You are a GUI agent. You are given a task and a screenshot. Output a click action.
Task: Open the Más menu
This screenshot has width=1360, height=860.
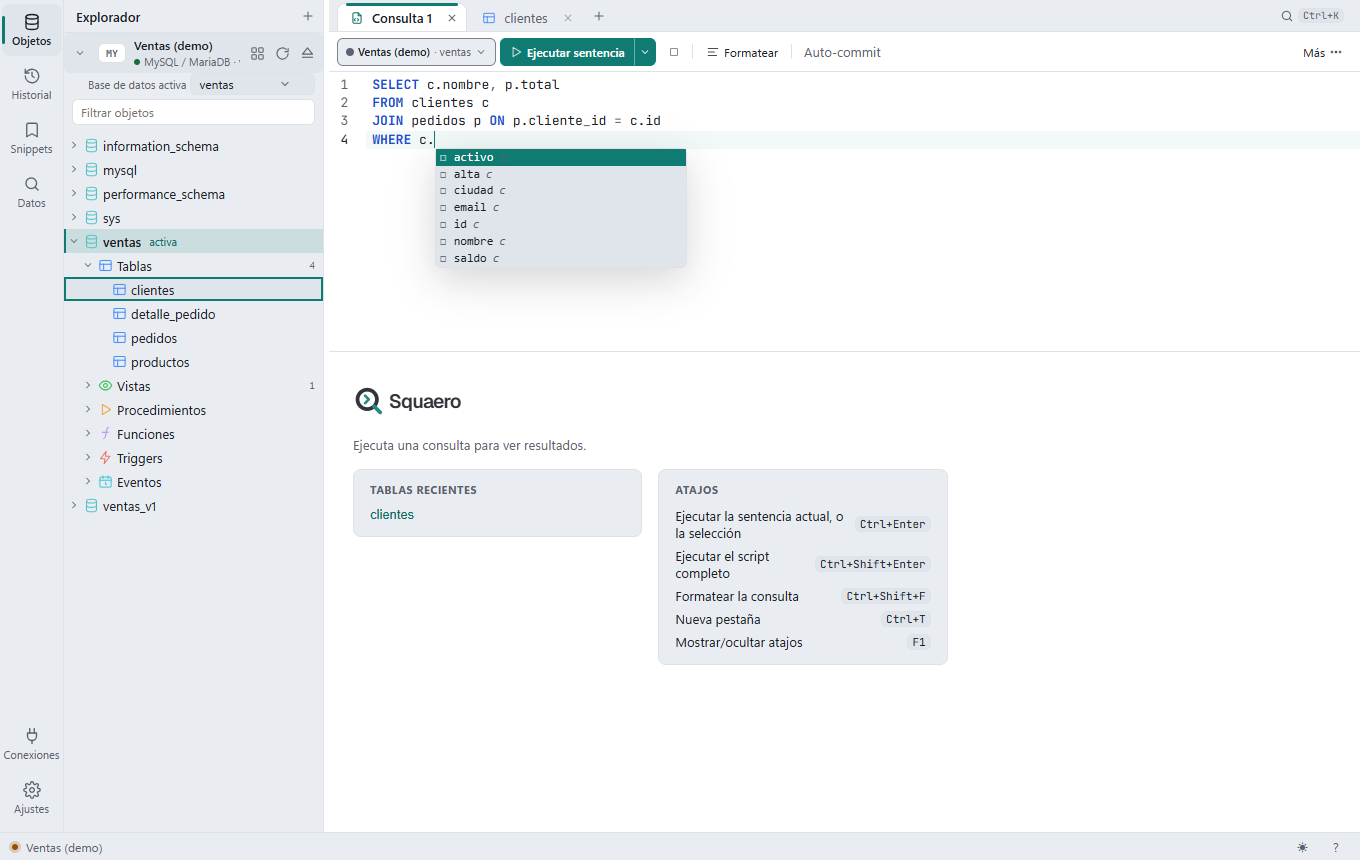tap(1322, 53)
